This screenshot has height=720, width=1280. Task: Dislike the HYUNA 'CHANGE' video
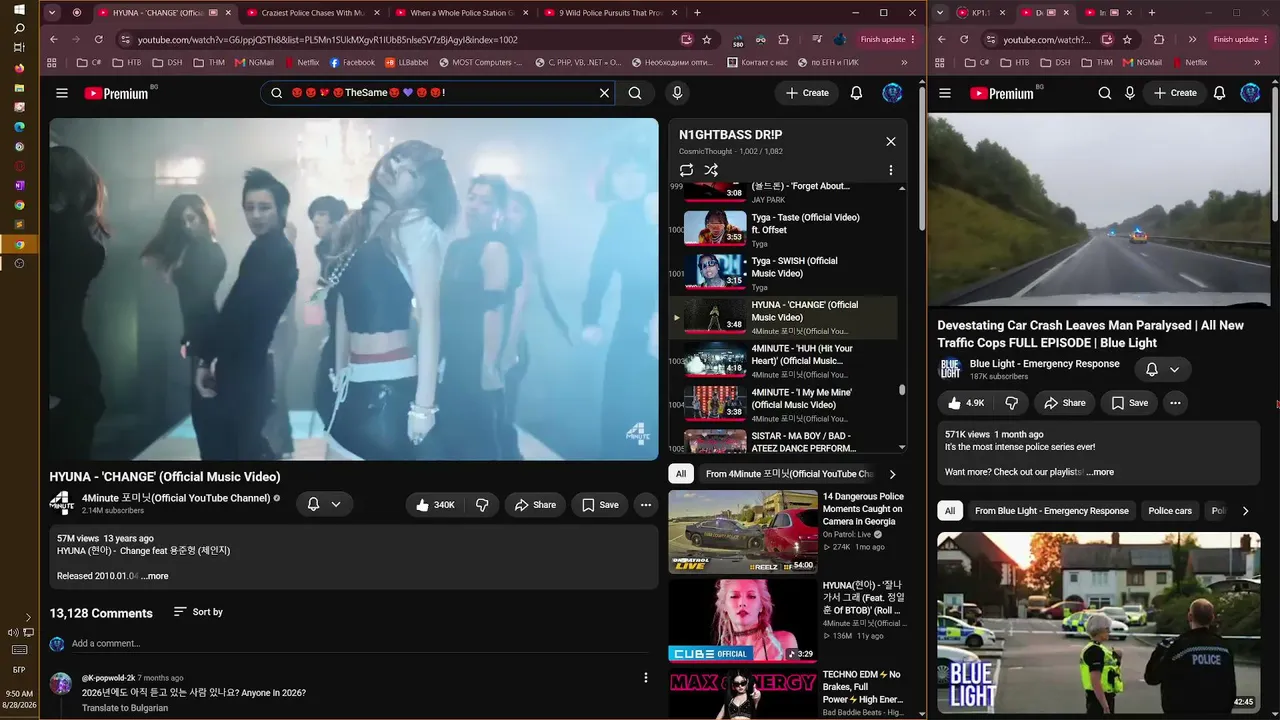tap(482, 505)
